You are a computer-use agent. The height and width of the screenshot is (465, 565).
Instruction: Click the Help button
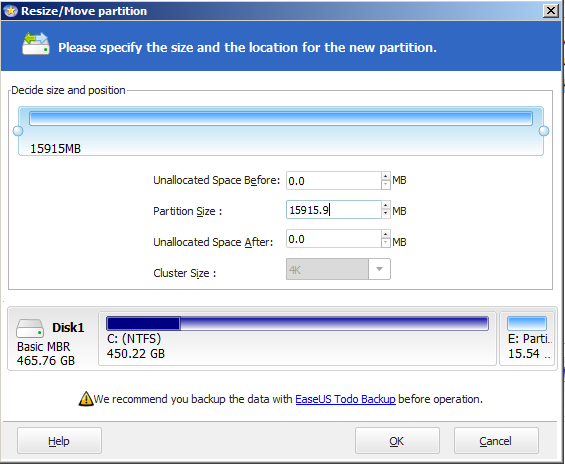(59, 441)
